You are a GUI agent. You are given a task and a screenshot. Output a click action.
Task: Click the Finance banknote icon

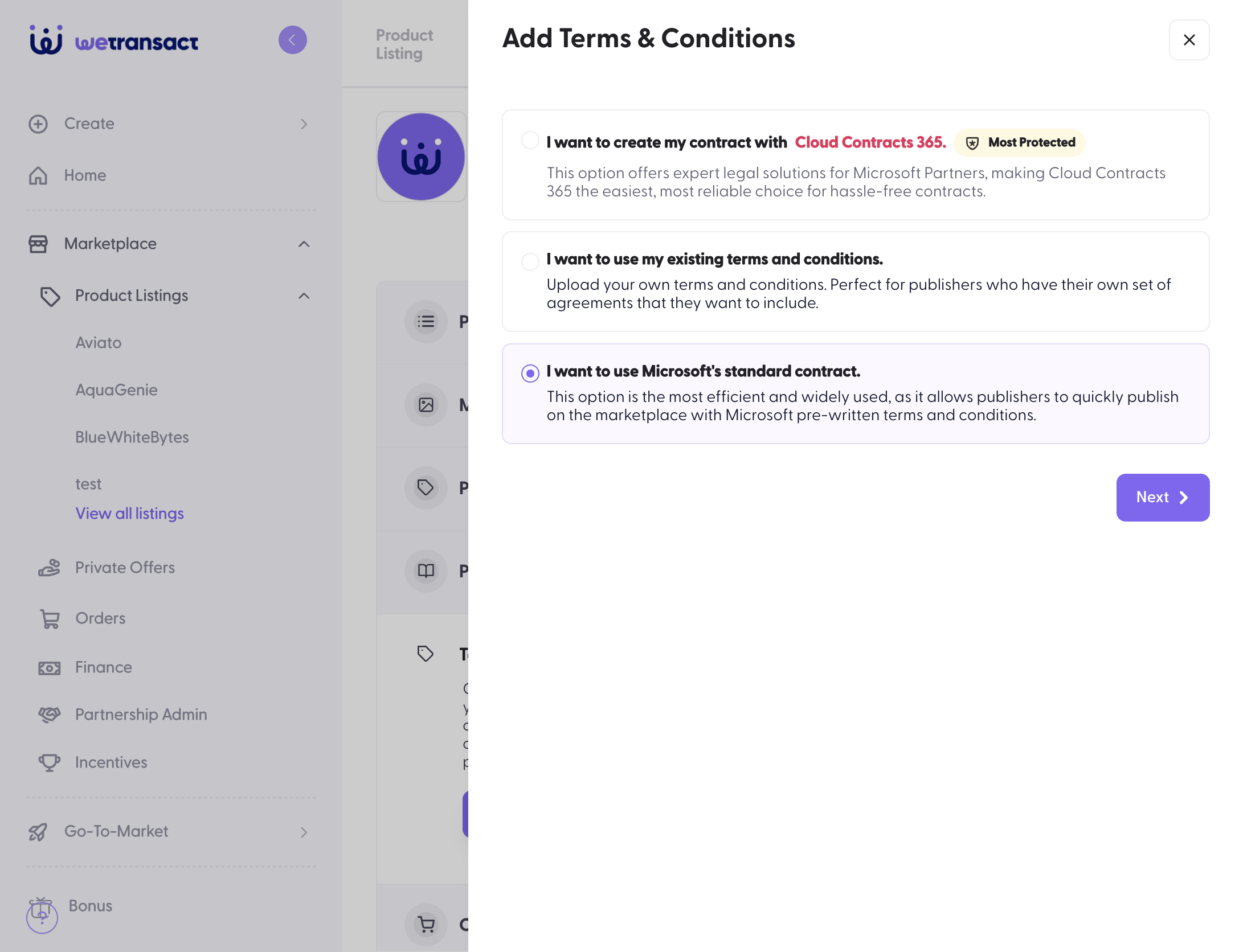pos(50,668)
